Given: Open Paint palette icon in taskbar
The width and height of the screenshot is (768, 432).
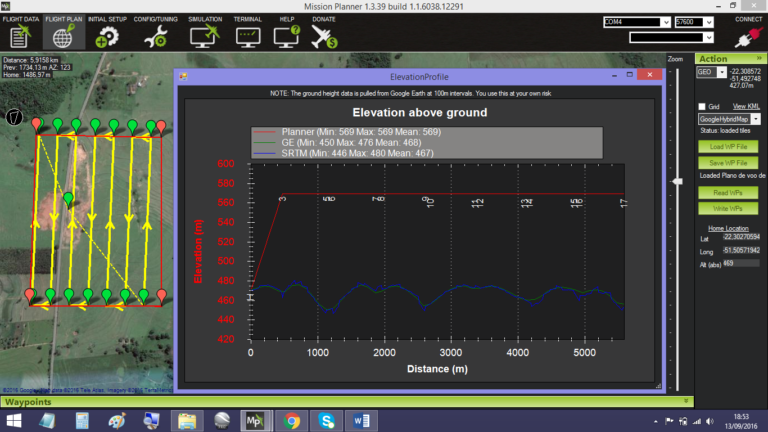Looking at the screenshot, I should pos(117,421).
